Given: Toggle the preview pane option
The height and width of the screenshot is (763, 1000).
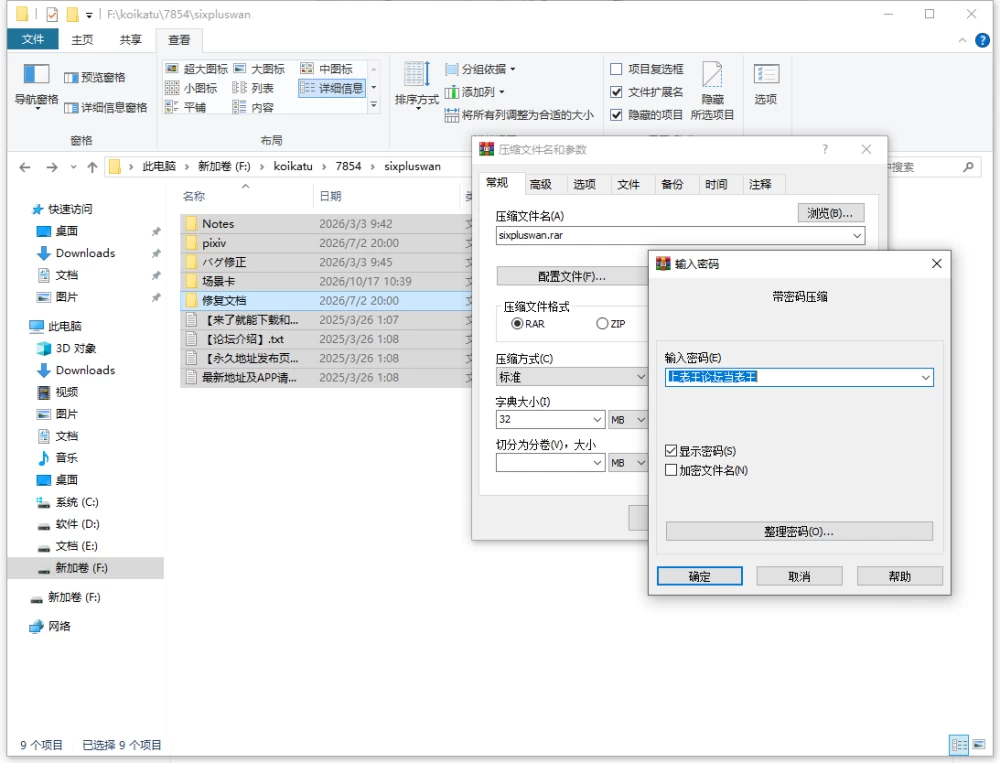Looking at the screenshot, I should pyautogui.click(x=94, y=77).
